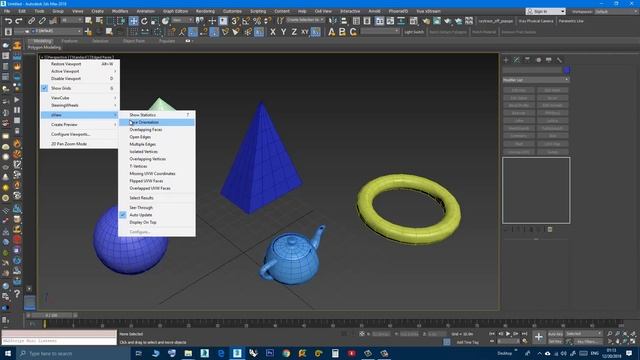The image size is (640, 360).
Task: Click the letter B toolbar icon
Action: coord(342,32)
